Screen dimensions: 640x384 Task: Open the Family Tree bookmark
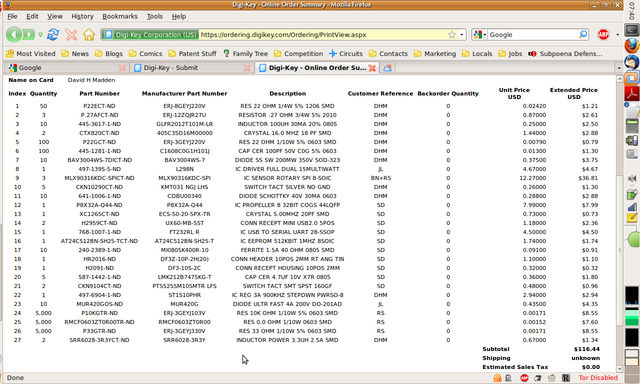pyautogui.click(x=246, y=53)
